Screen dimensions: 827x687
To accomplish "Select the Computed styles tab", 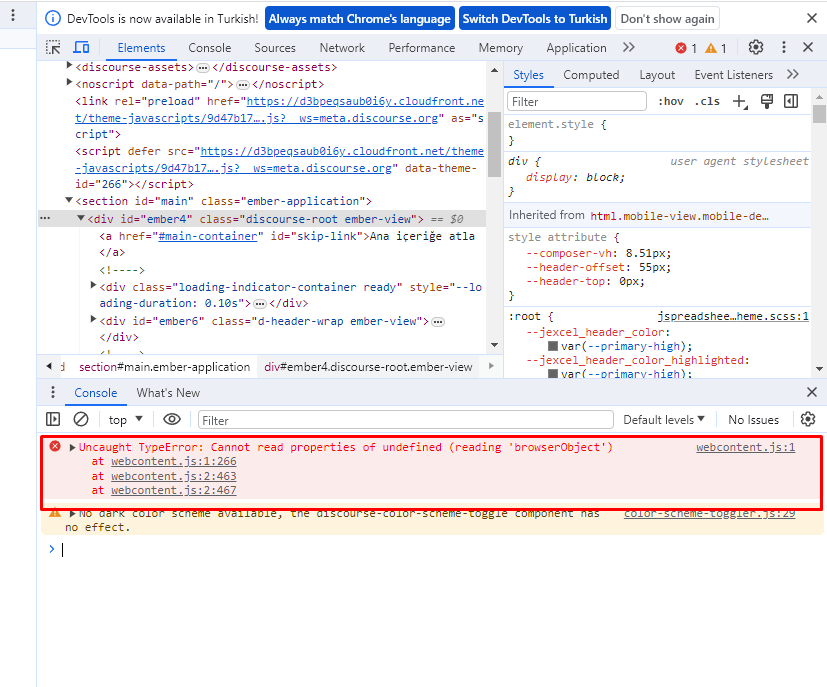I will [x=591, y=75].
